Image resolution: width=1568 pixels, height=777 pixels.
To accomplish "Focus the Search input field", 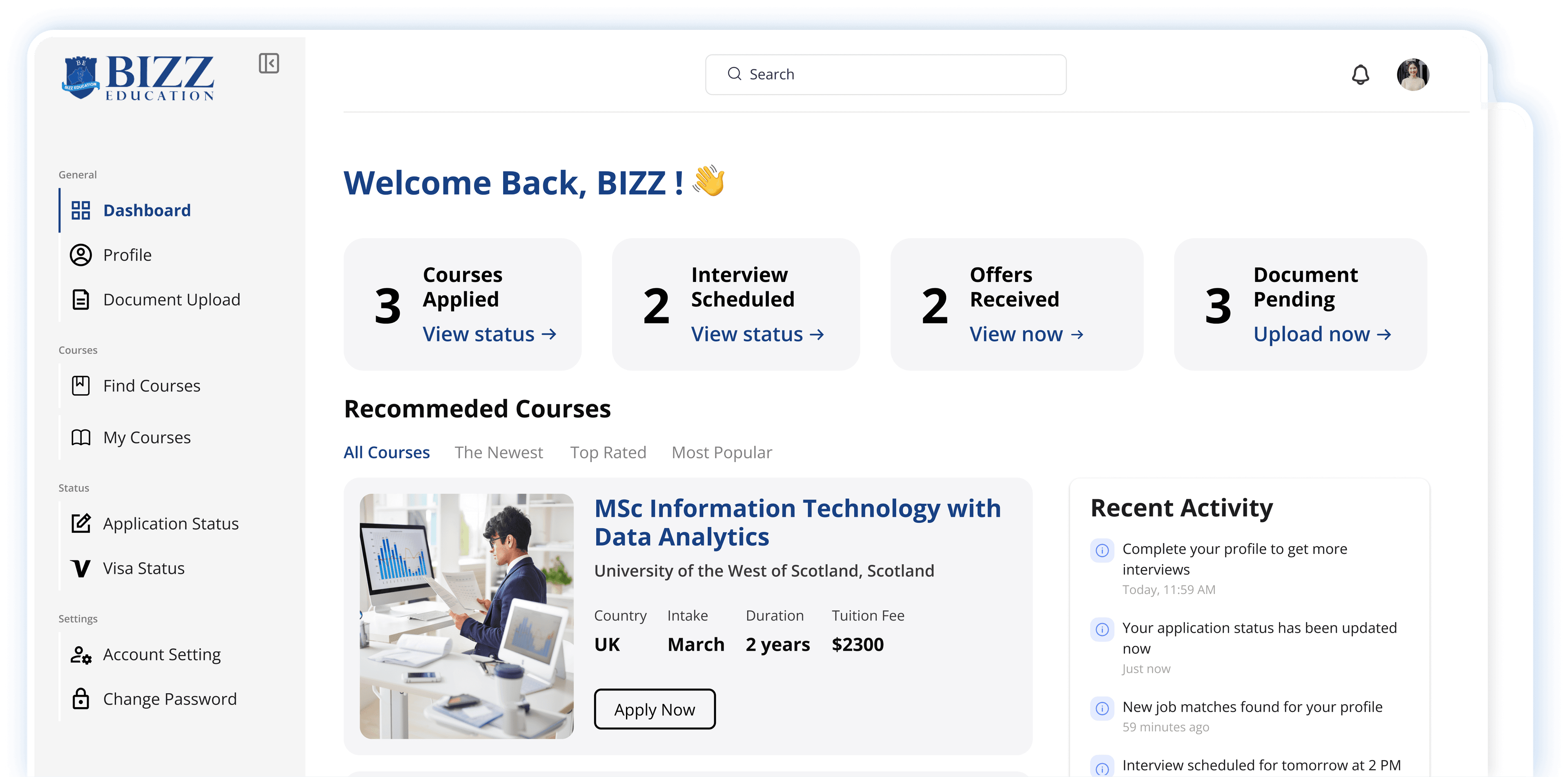I will click(886, 74).
